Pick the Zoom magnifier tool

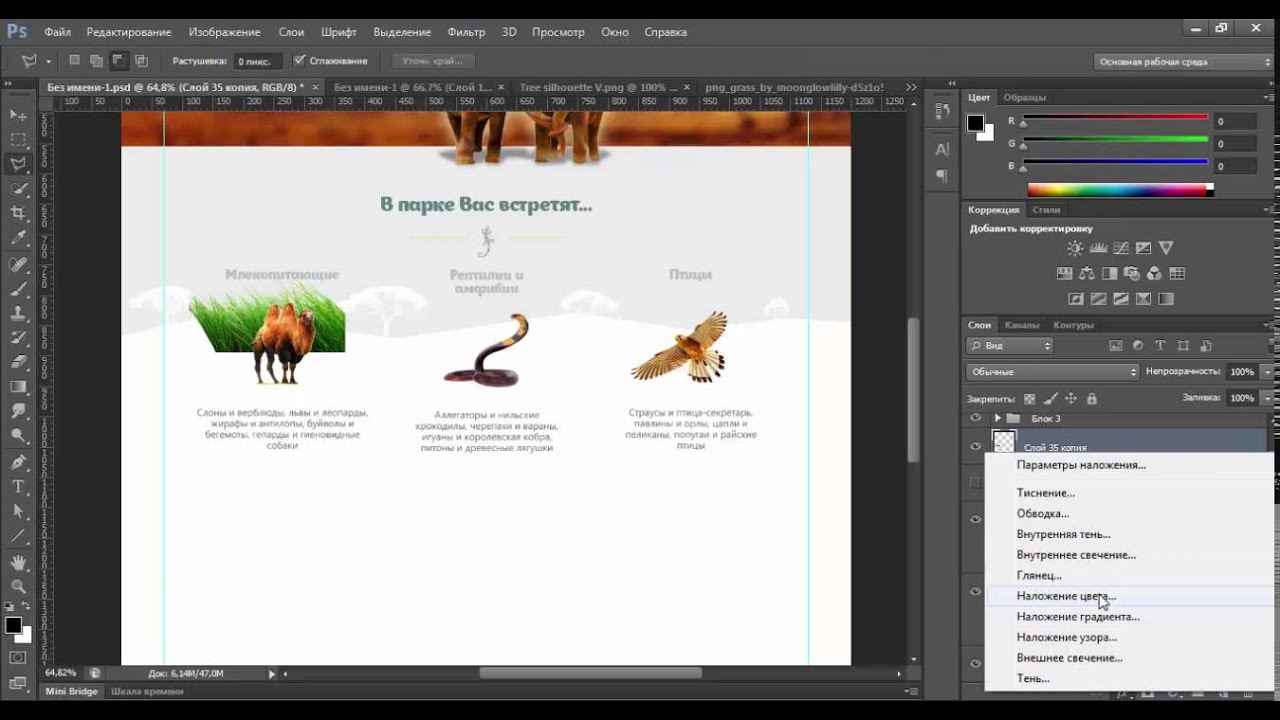[18, 587]
